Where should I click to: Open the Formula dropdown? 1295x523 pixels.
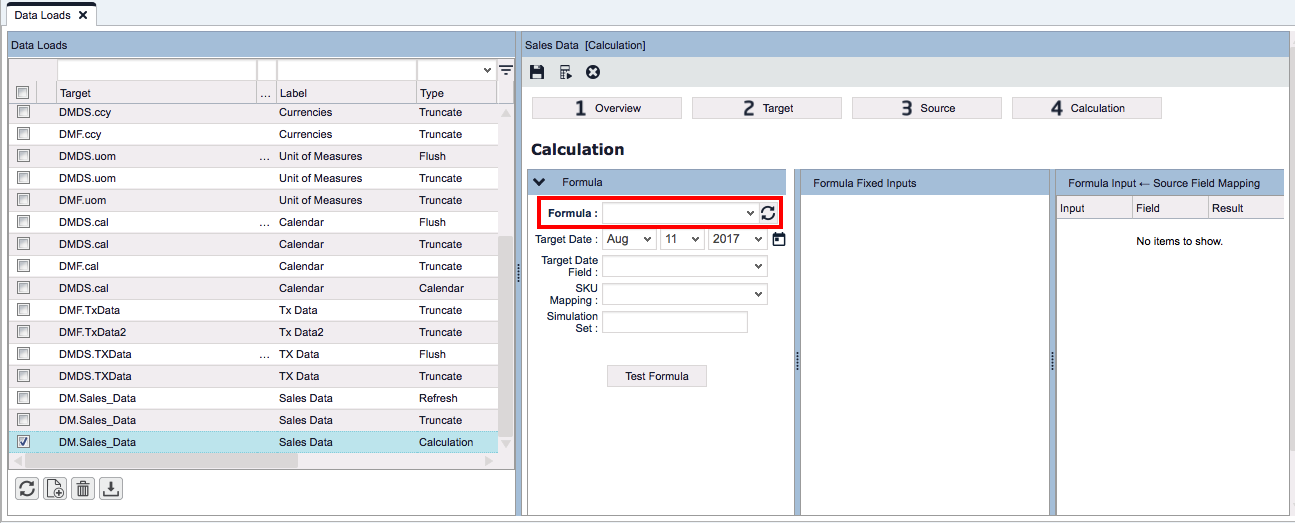pyautogui.click(x=679, y=213)
